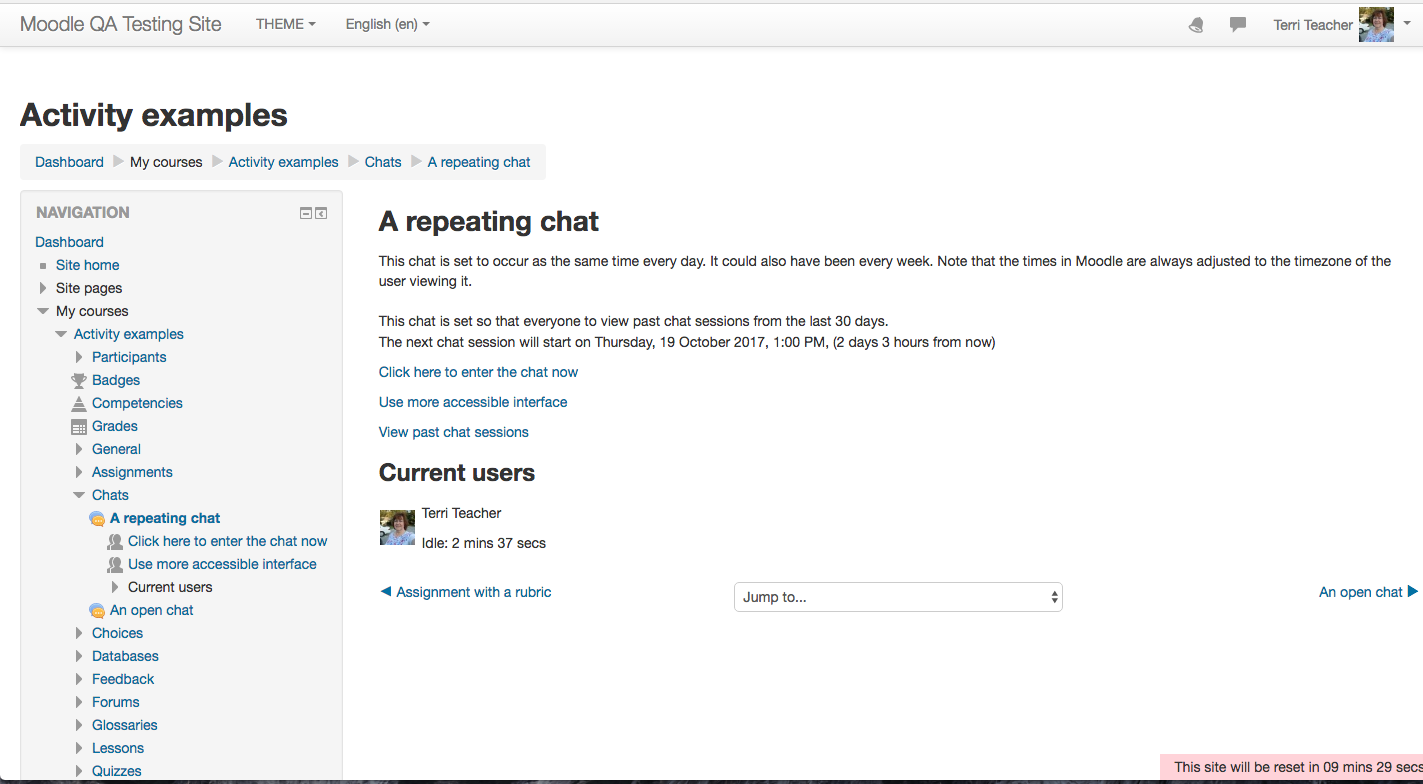The height and width of the screenshot is (784, 1423).
Task: Collapse Chats tree node
Action: 79,495
